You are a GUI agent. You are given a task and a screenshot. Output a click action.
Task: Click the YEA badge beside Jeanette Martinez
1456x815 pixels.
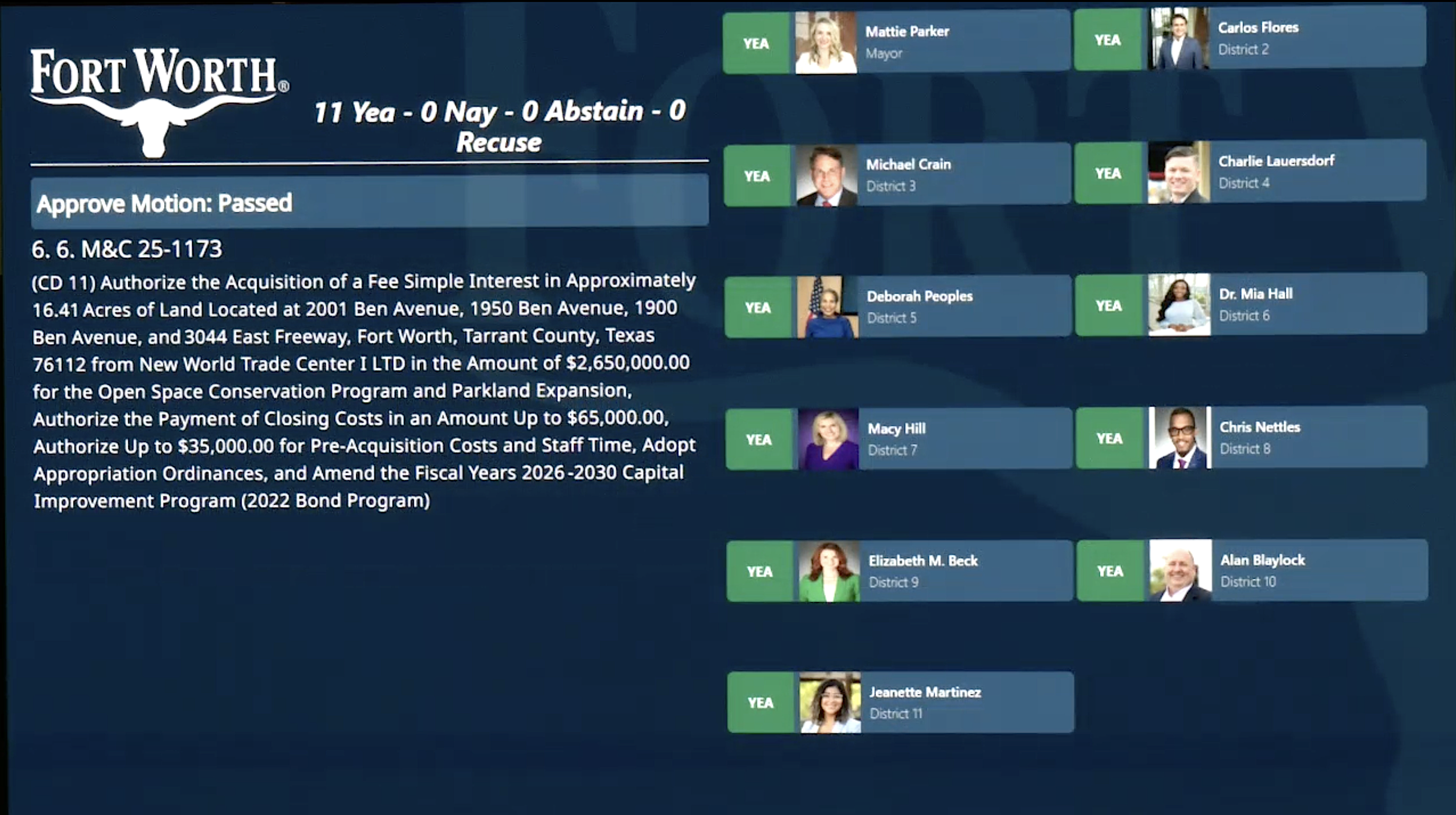[x=761, y=703]
